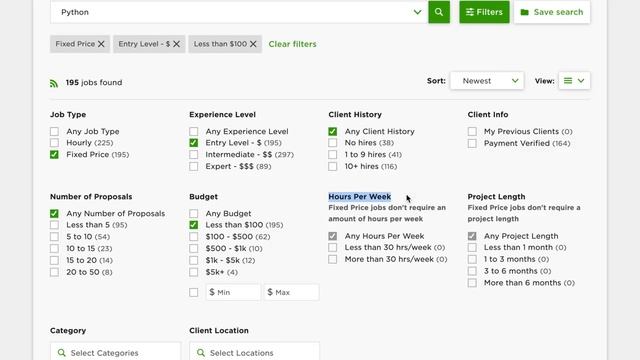
Task: Click the Python search text field
Action: click(x=239, y=12)
